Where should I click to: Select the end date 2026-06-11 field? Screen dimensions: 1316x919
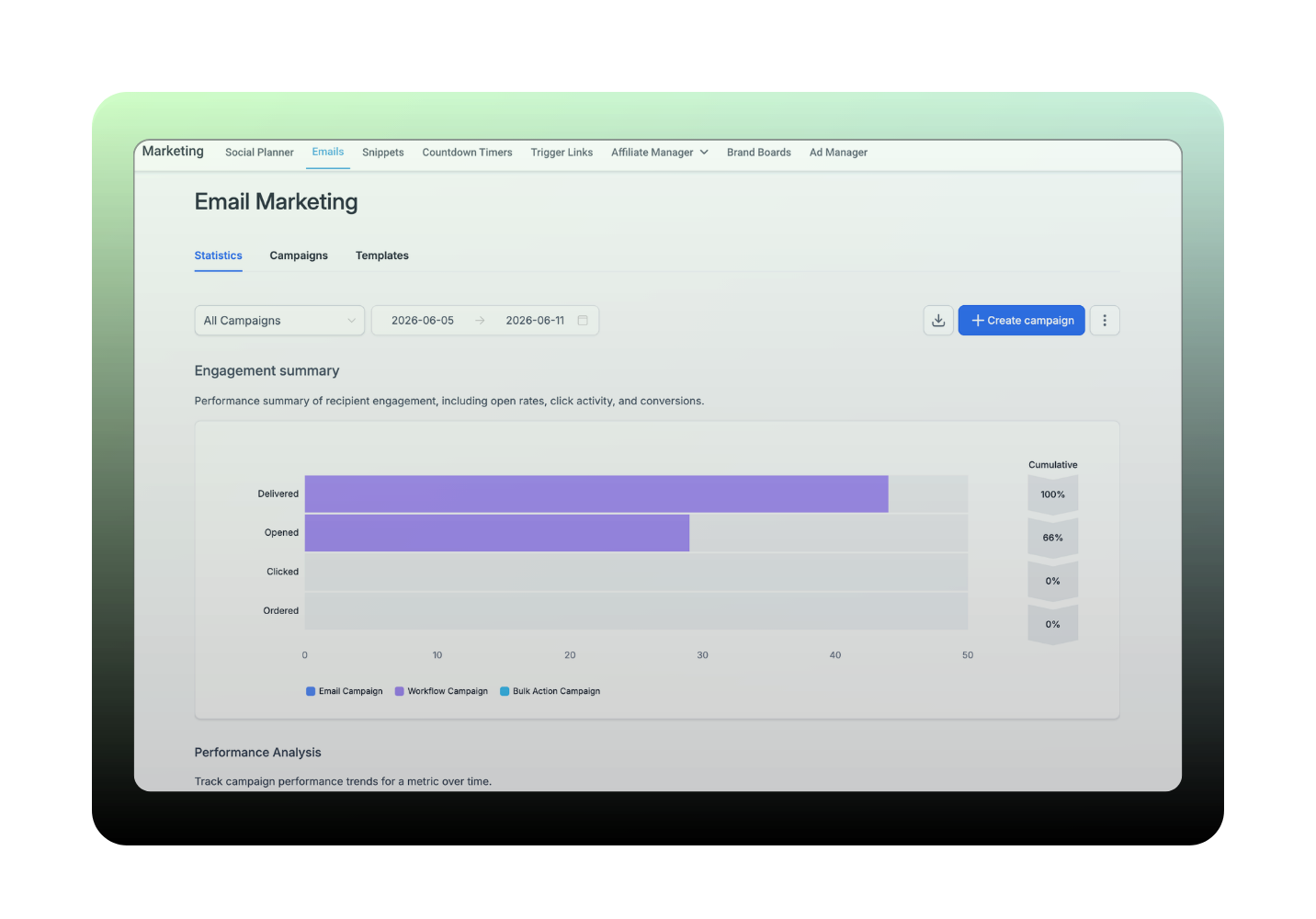[x=535, y=321]
